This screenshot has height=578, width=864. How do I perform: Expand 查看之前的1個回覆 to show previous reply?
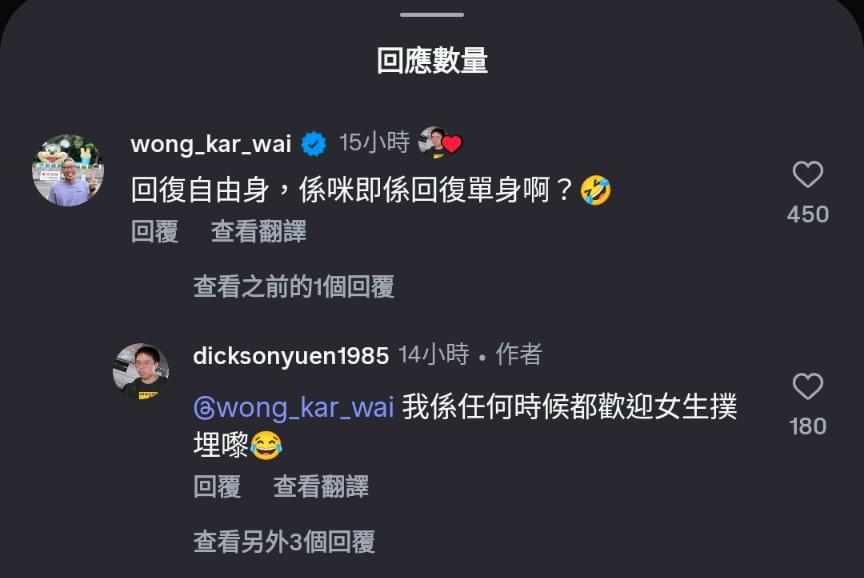294,287
